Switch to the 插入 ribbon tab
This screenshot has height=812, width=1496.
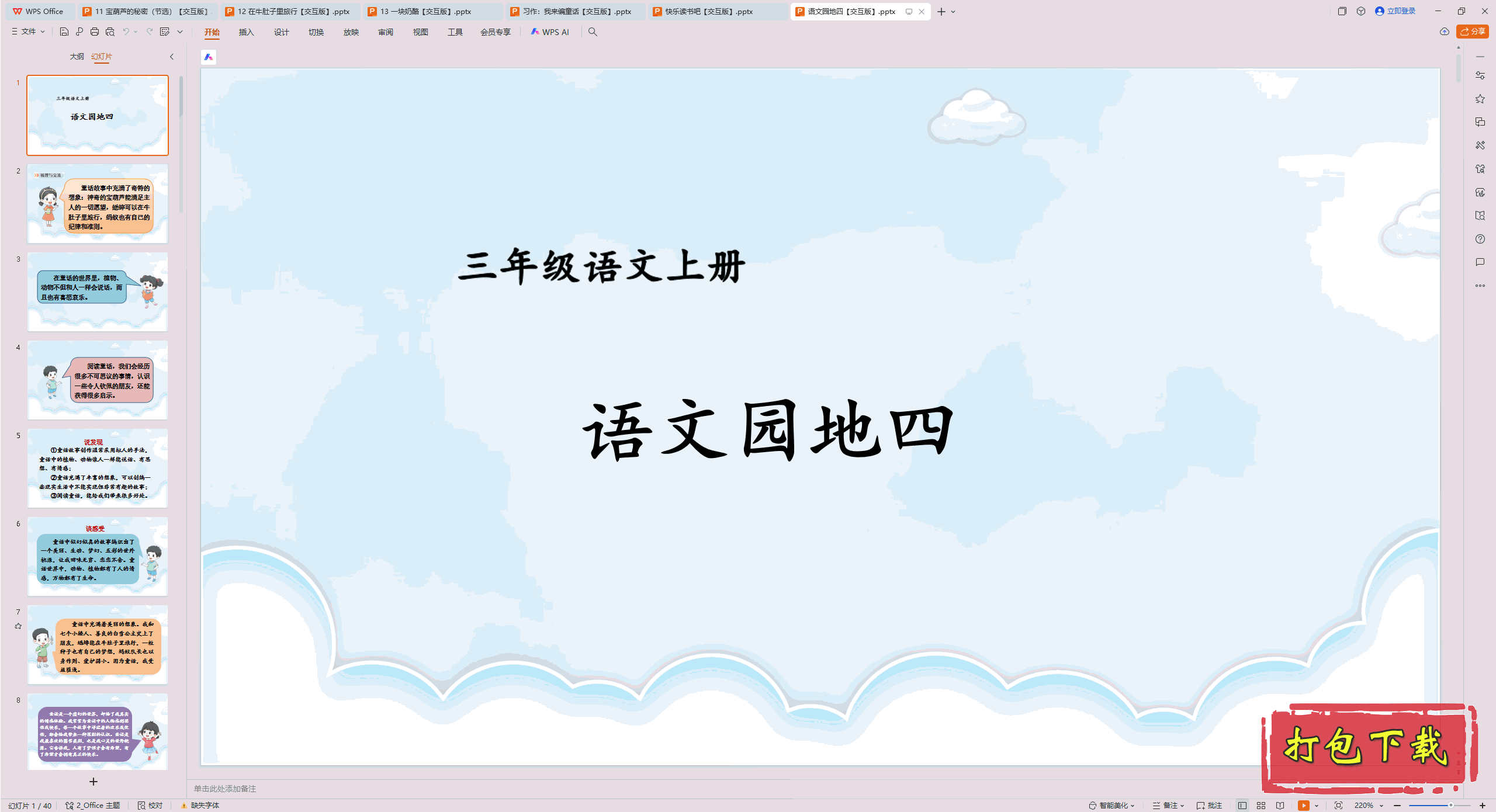pos(246,32)
